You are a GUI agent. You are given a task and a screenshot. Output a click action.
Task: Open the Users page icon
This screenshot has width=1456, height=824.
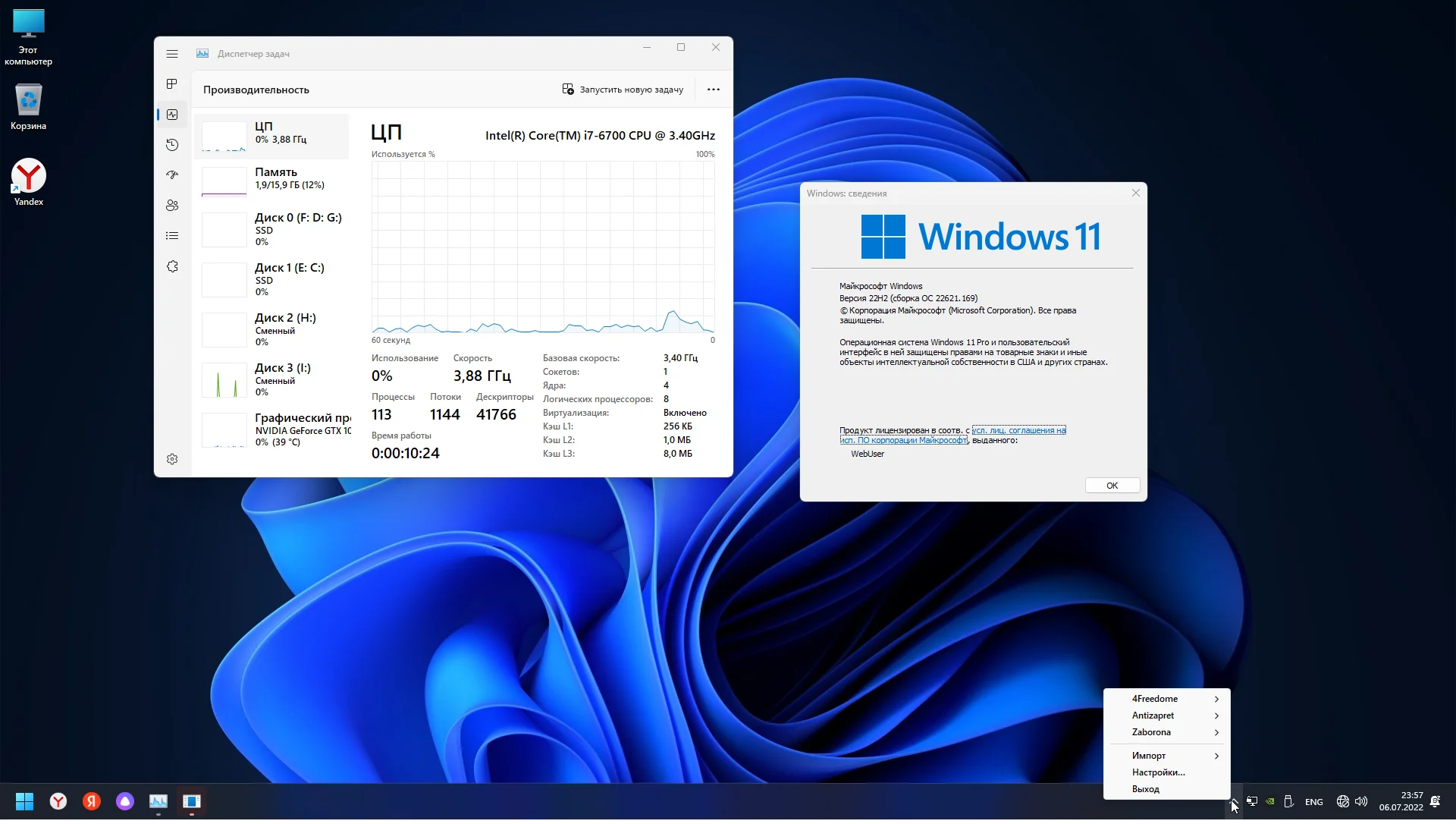point(172,206)
